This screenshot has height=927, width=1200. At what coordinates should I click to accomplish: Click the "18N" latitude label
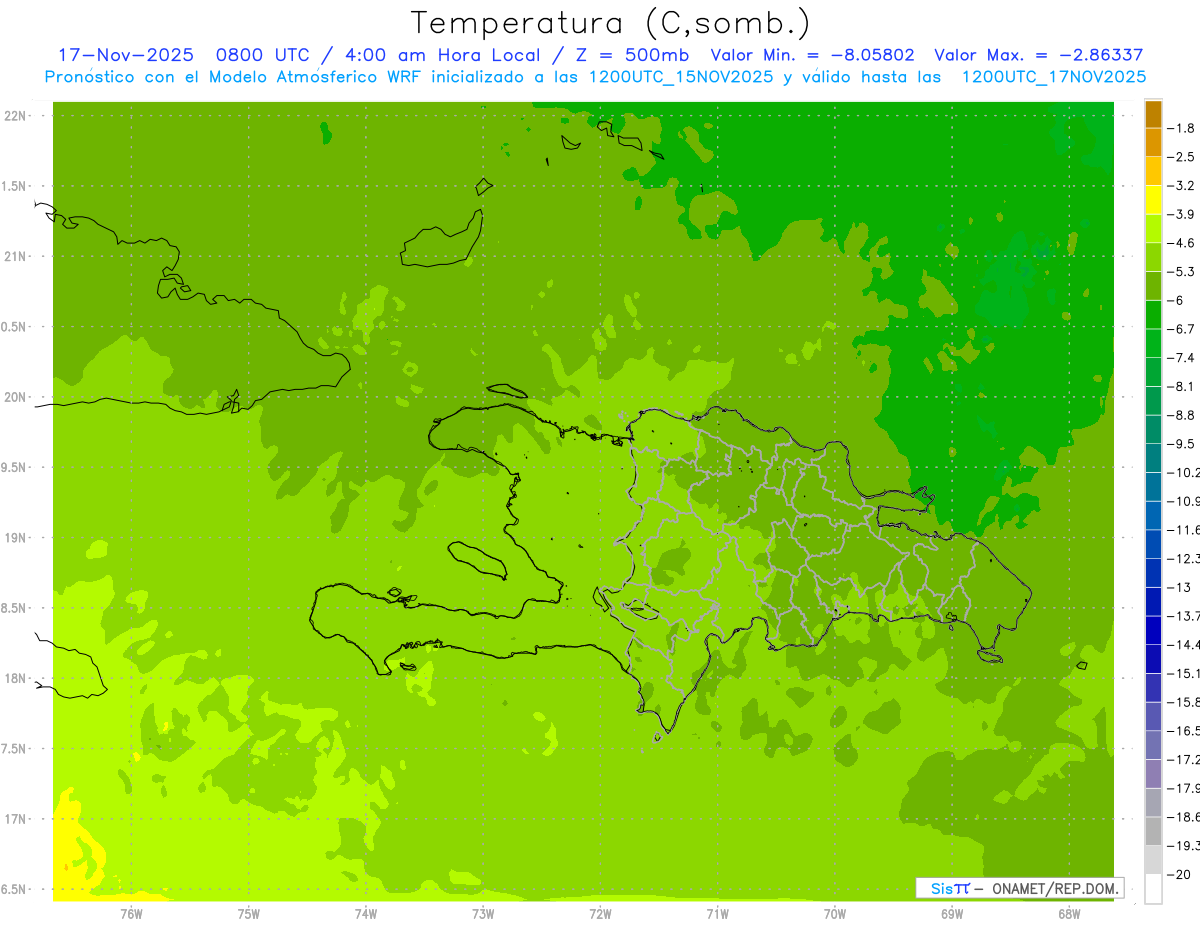(16, 678)
